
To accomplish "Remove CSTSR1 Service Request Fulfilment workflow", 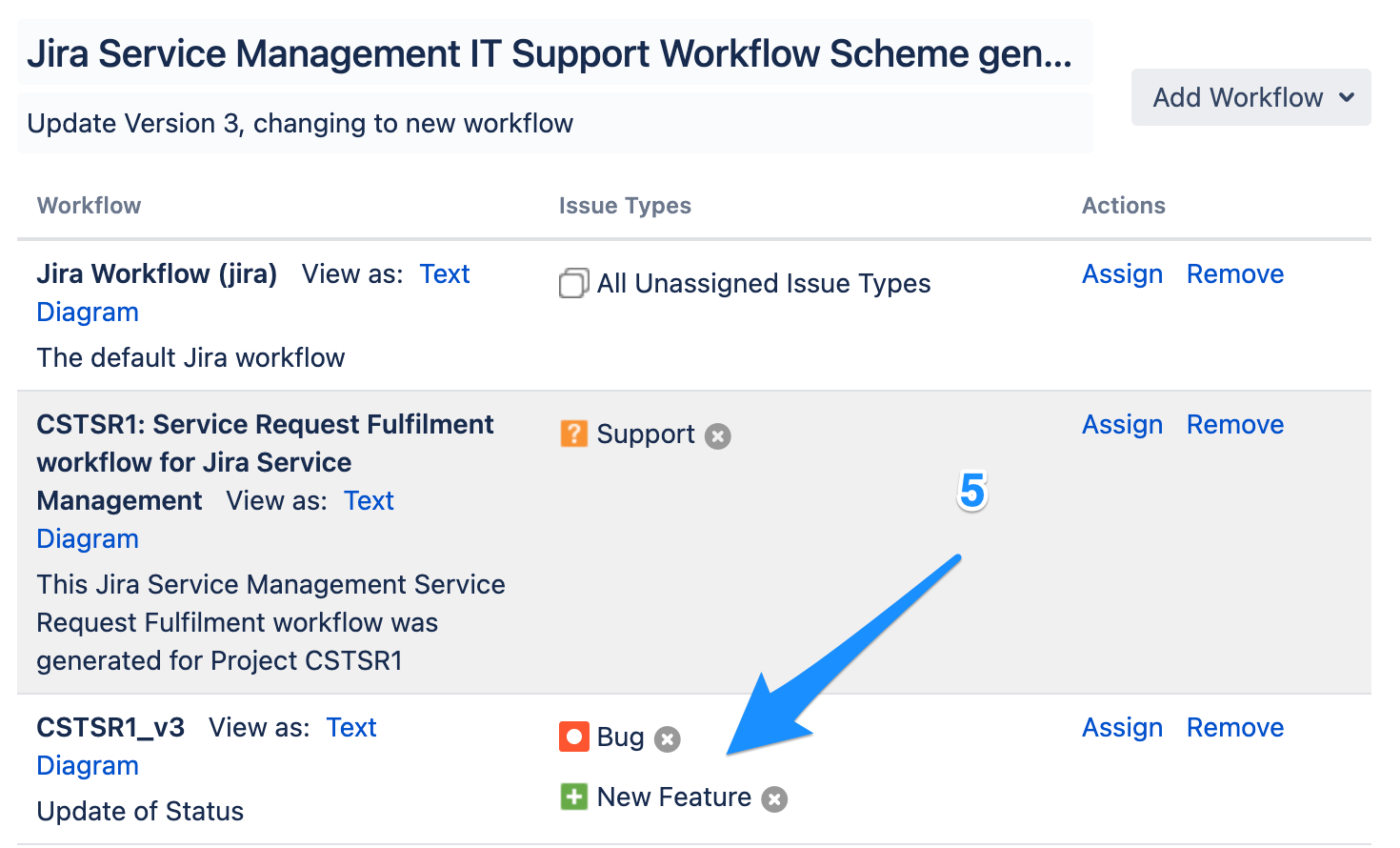I will [x=1234, y=425].
